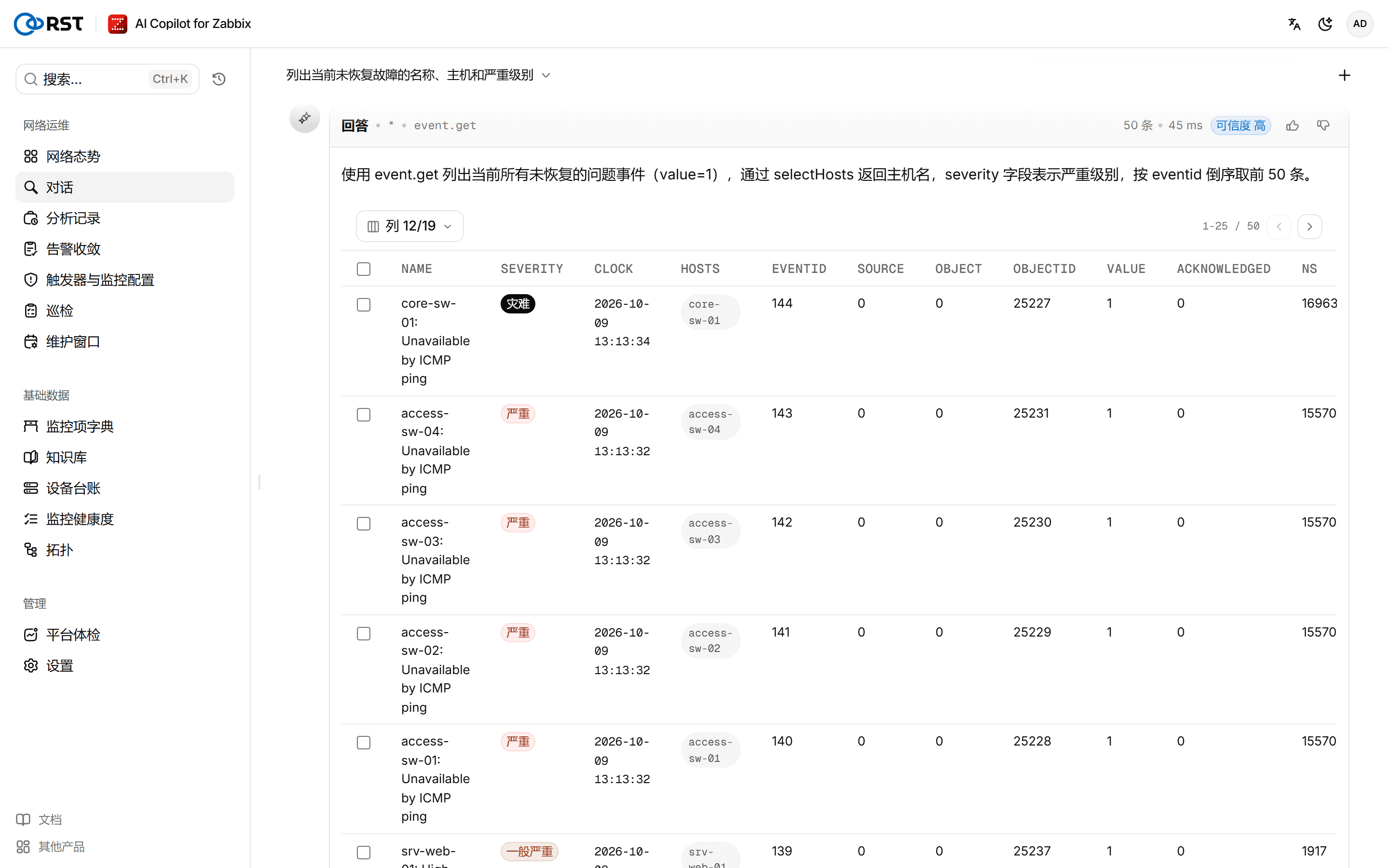Open 触发器与监控配置 in the sidebar
Viewport: 1389px width, 868px height.
click(124, 280)
